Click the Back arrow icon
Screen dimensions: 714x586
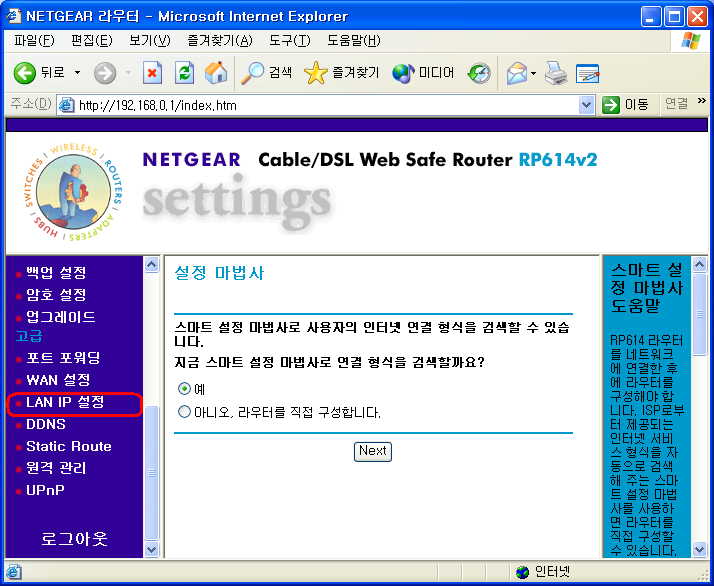[x=25, y=73]
